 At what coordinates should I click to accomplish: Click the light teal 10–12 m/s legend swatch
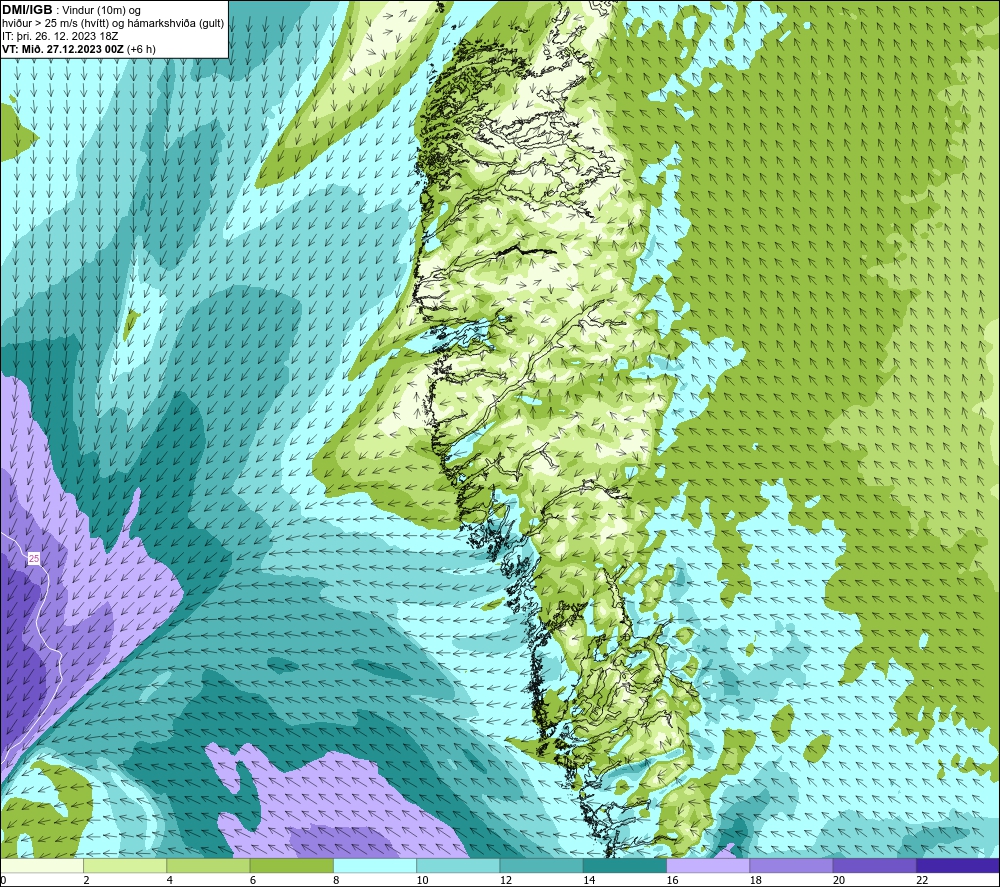point(458,865)
